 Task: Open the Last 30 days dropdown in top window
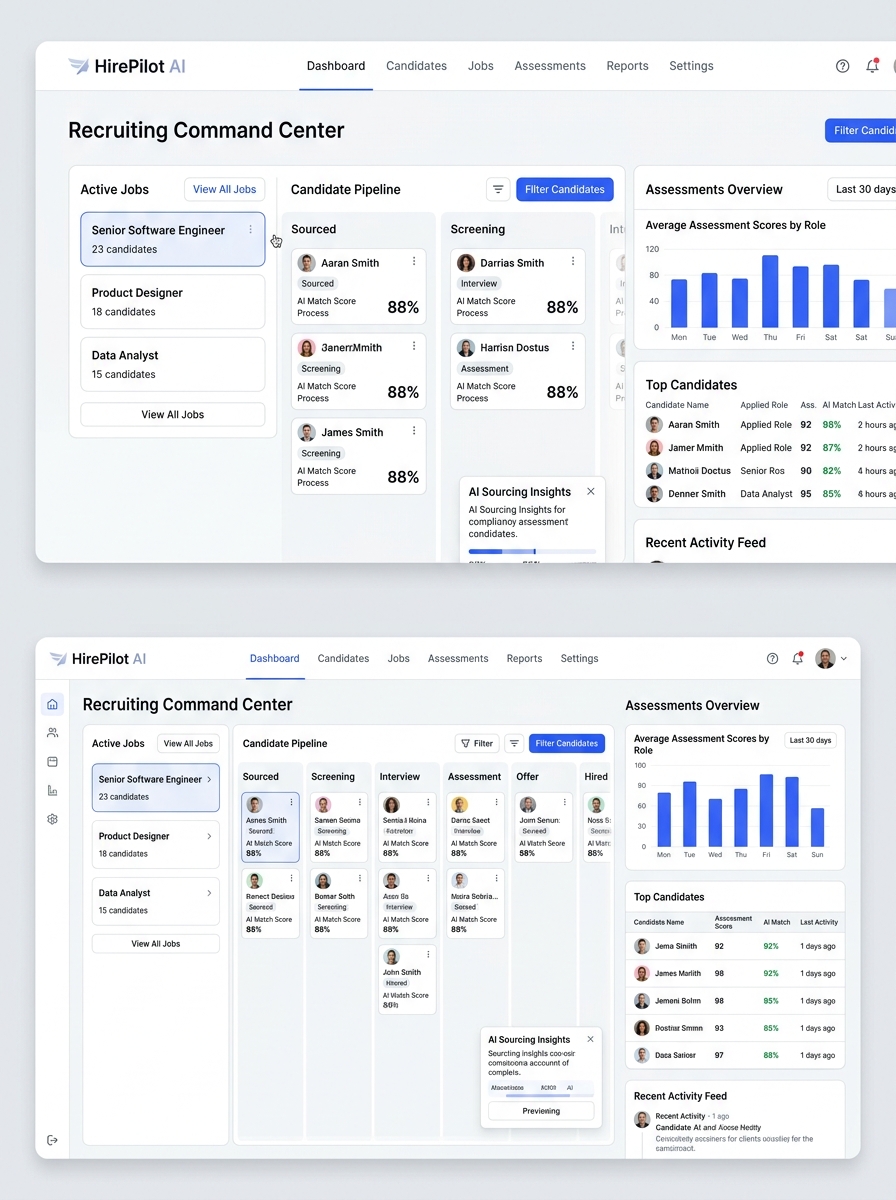click(x=863, y=189)
